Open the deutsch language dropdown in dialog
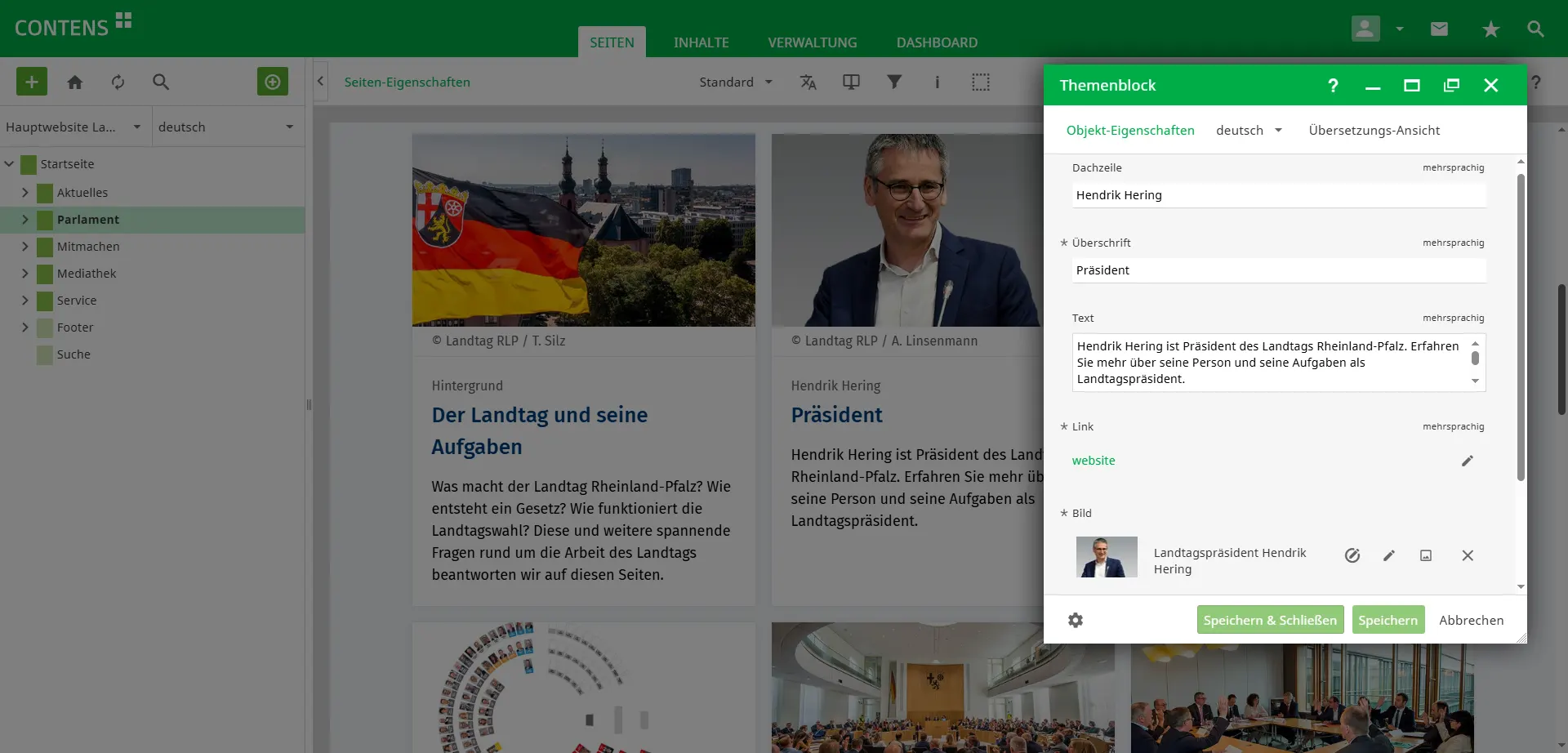Viewport: 1568px width, 753px height. pos(1249,131)
